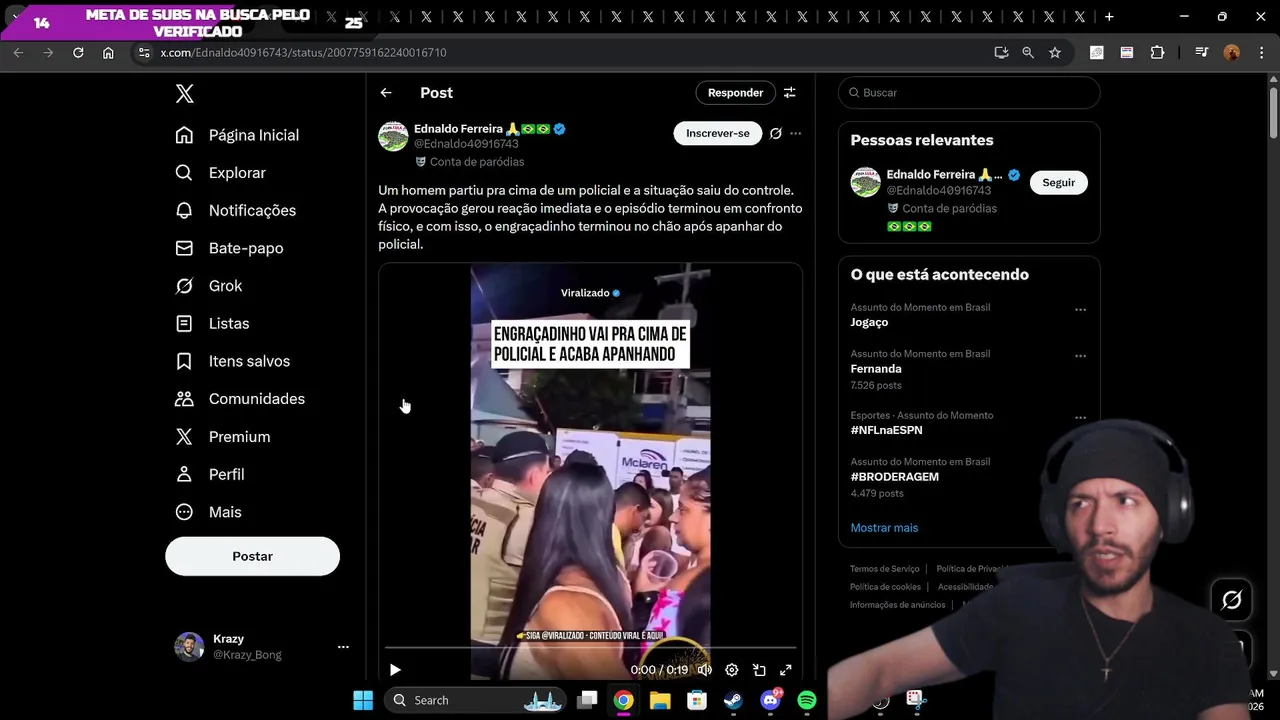1280x720 pixels.
Task: Click the Responder button
Action: [x=735, y=93]
